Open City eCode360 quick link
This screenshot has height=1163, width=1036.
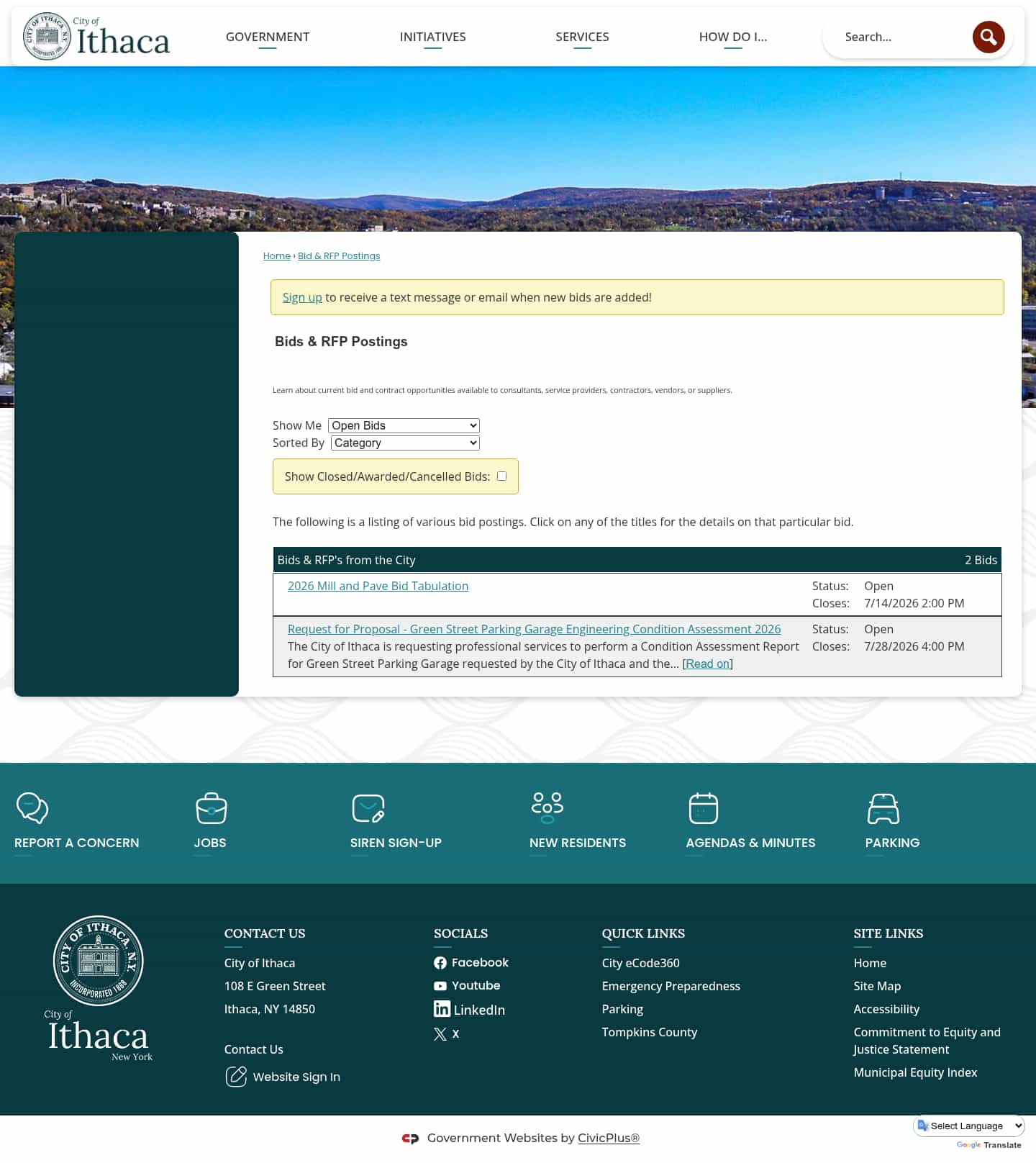tap(641, 963)
